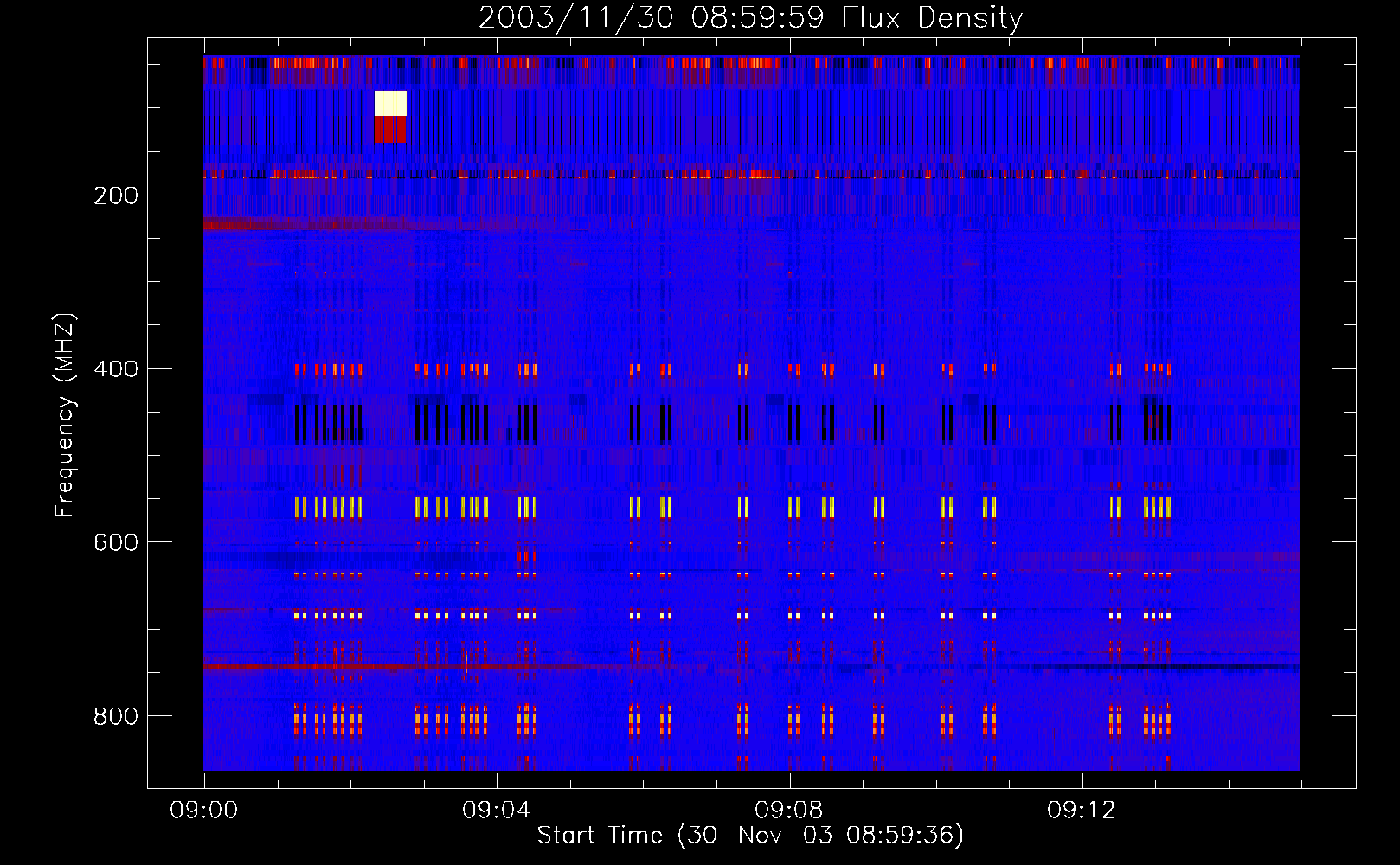Image resolution: width=1400 pixels, height=865 pixels.
Task: Click the 09:12 time tick label
Action: click(1081, 811)
